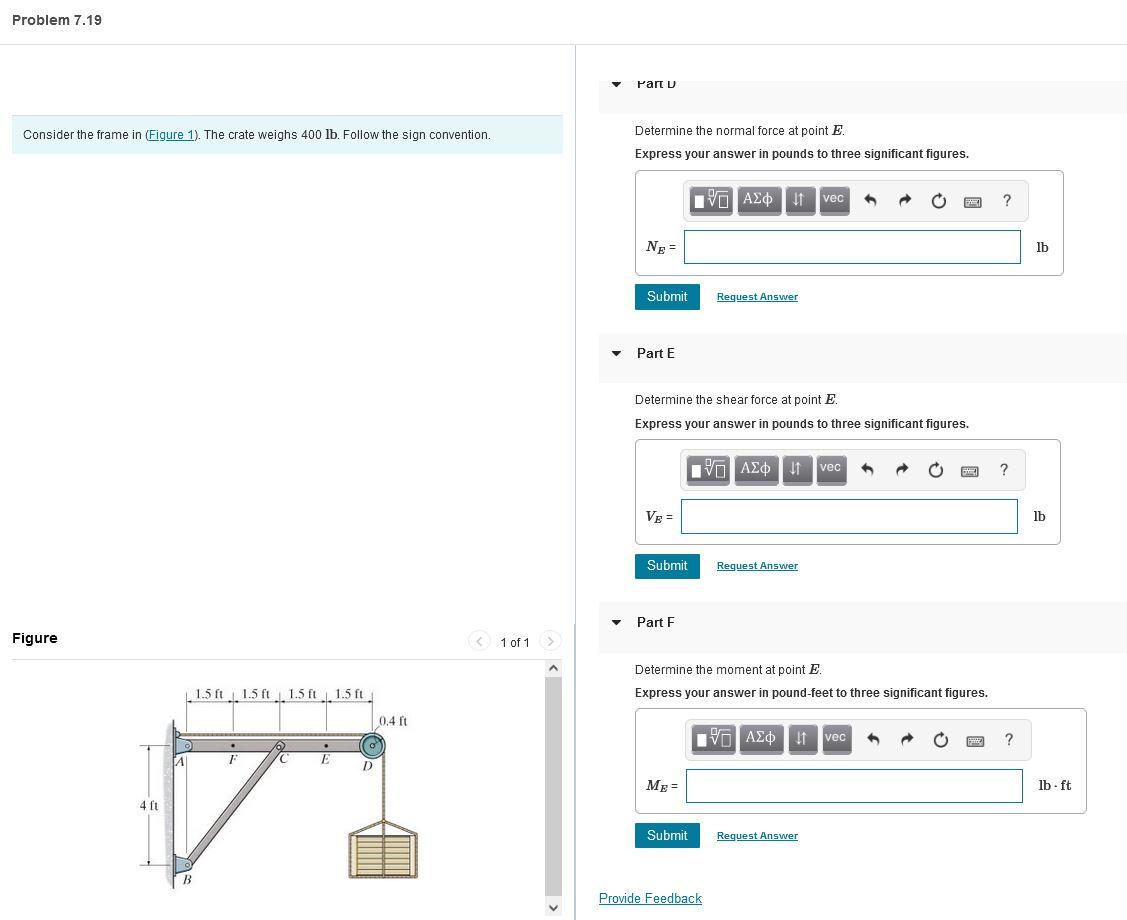Open the Figure 1 link
The height and width of the screenshot is (920, 1127).
tap(171, 135)
